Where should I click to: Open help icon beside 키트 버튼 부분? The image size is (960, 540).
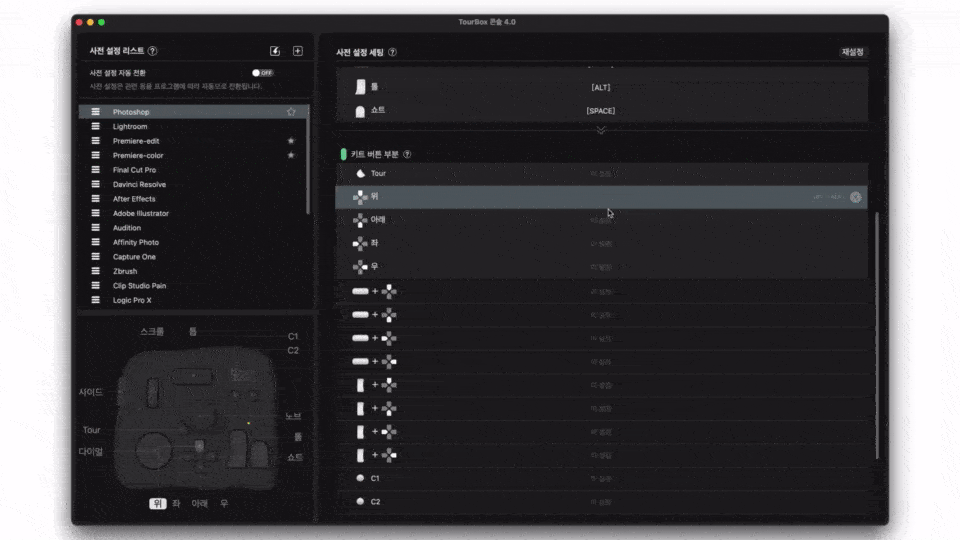click(407, 154)
